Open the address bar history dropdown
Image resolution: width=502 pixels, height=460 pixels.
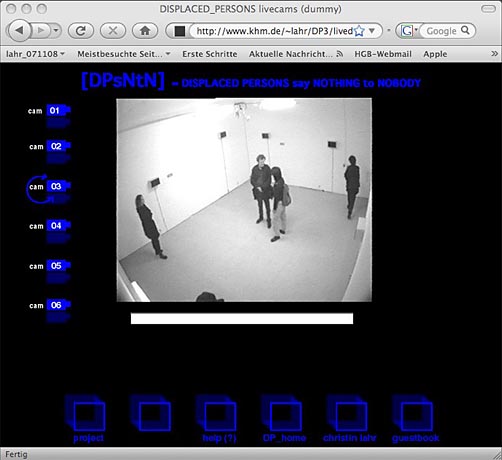click(x=372, y=31)
